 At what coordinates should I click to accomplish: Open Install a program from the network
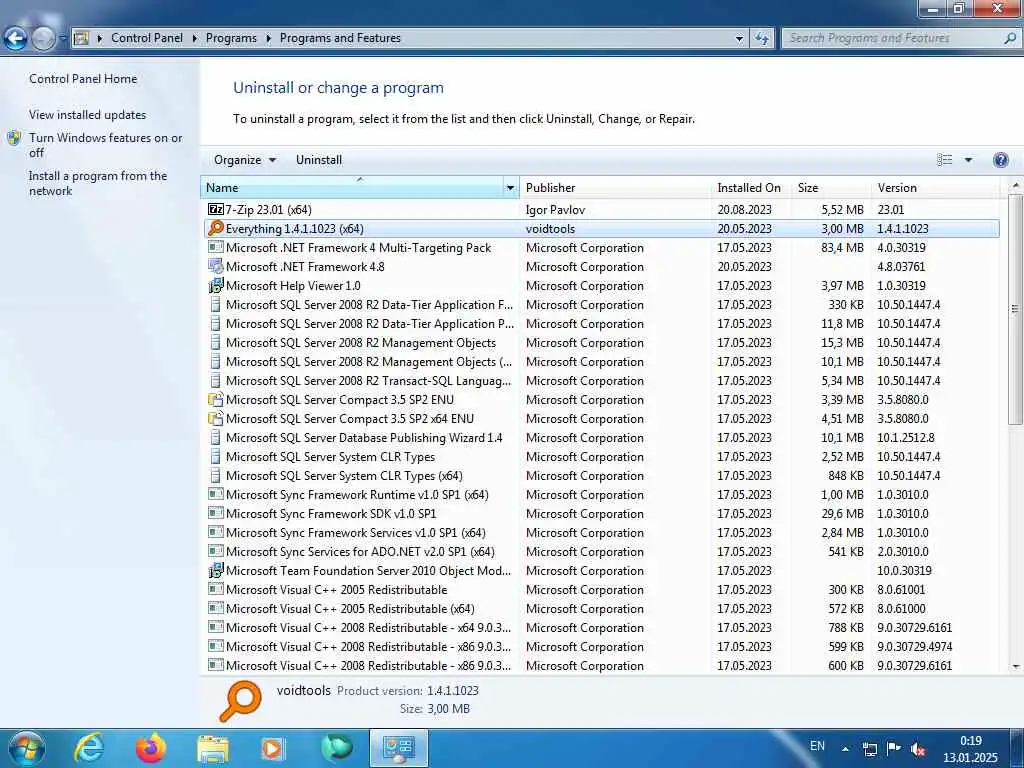98,184
